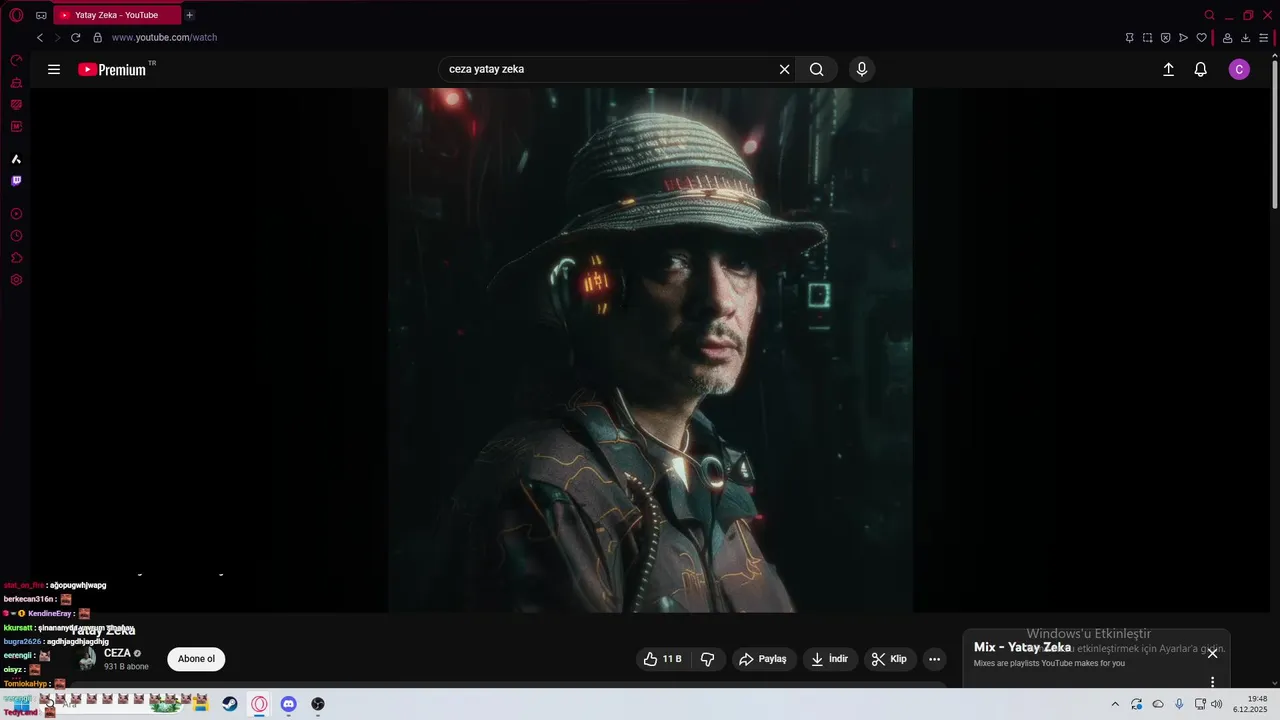This screenshot has width=1280, height=720.
Task: Open the YouTube hamburger guide menu
Action: click(x=54, y=69)
